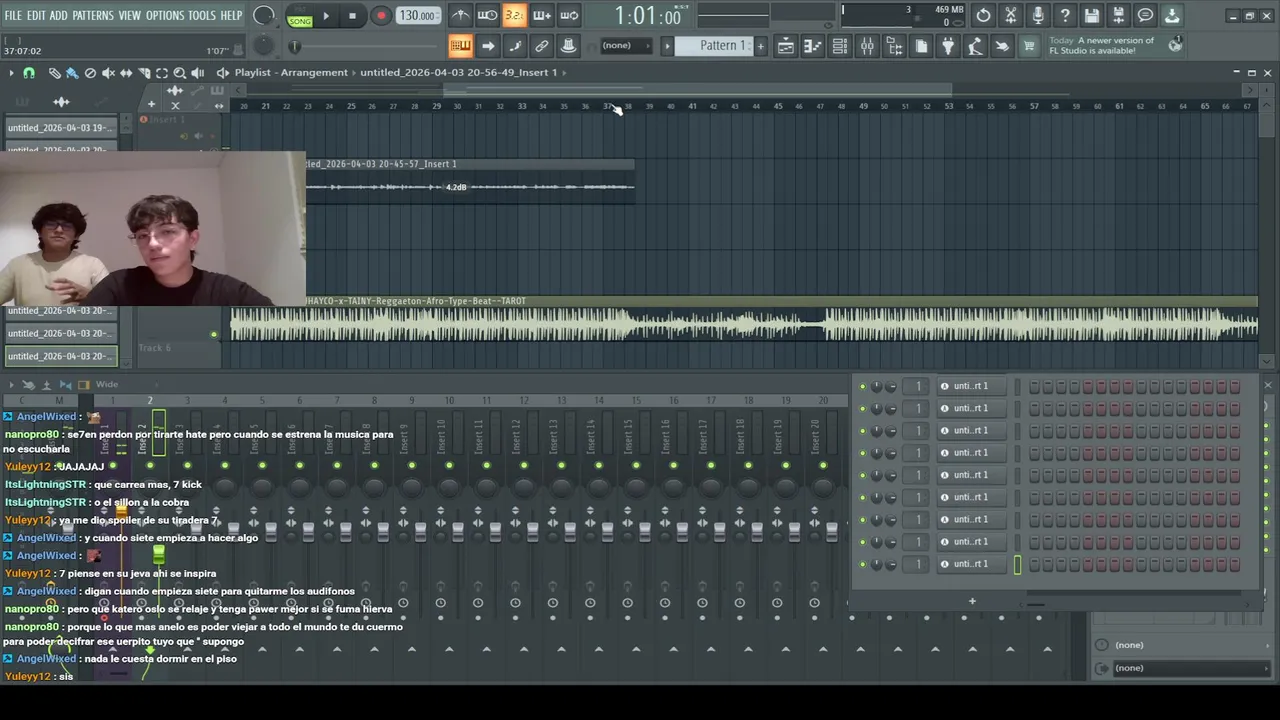
Task: Open the tempo tapper icon
Action: pyautogui.click(x=975, y=46)
